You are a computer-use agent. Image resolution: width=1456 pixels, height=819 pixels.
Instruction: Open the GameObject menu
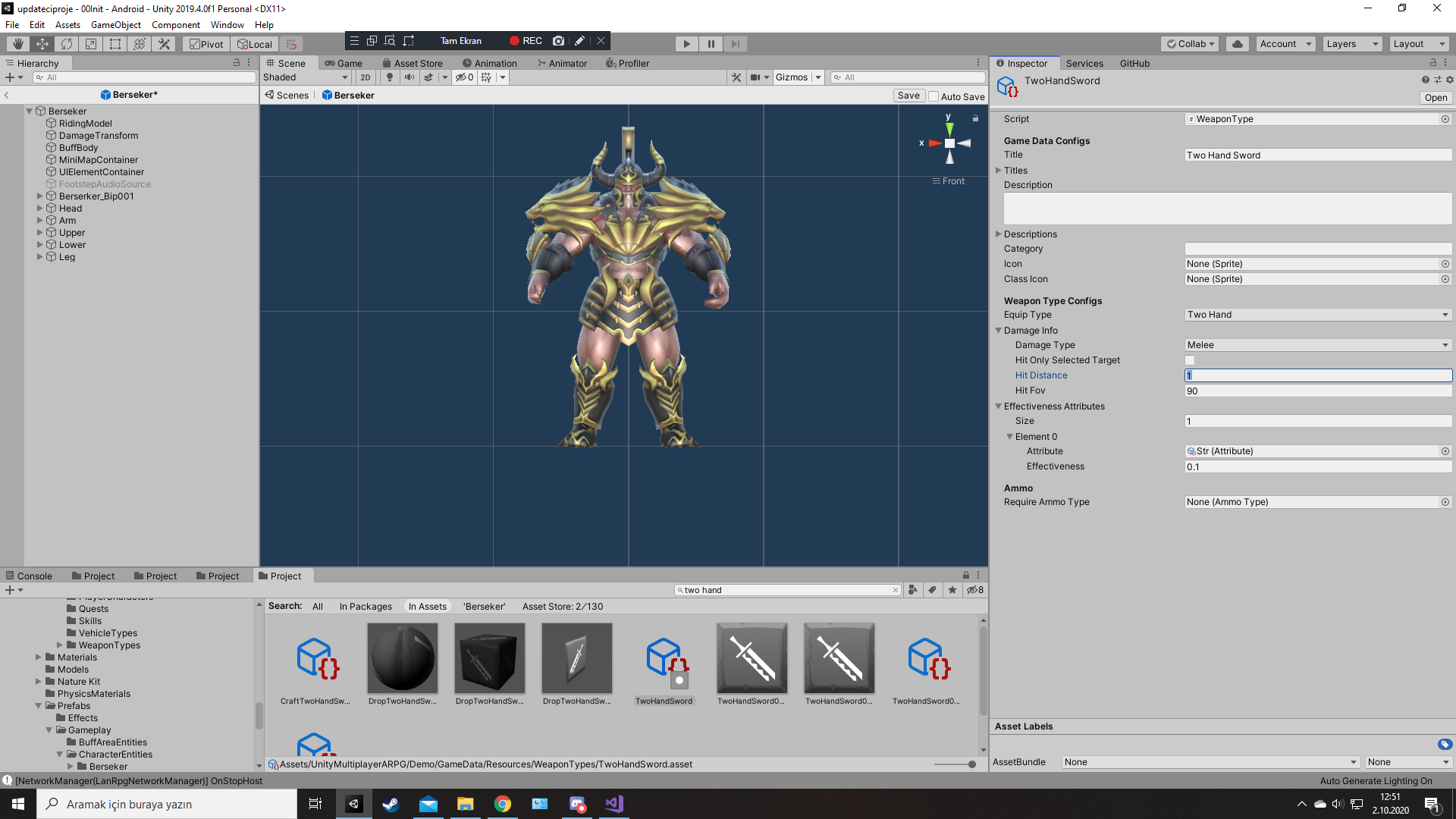(115, 24)
